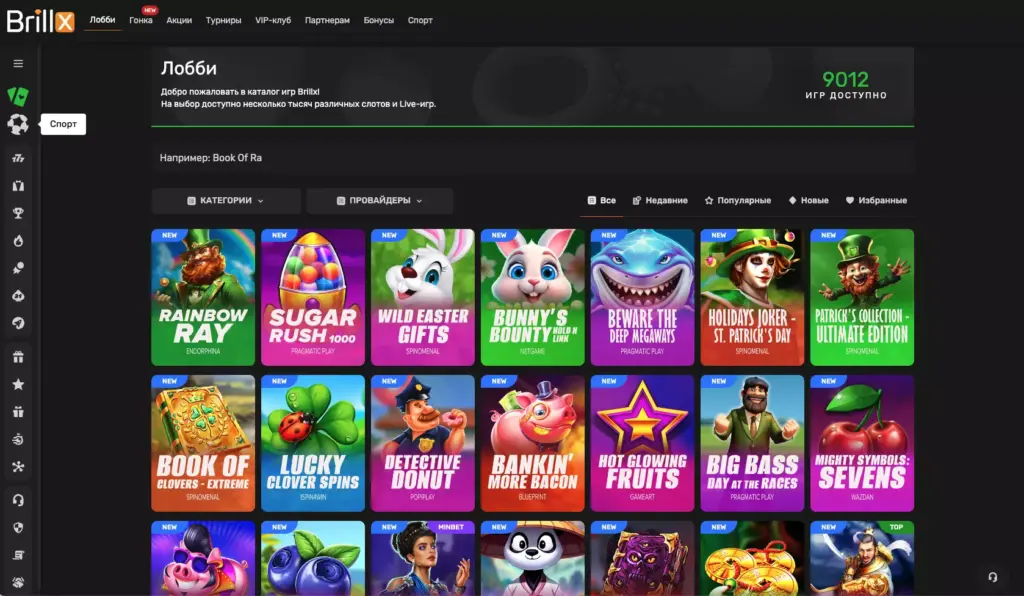Select the Спорт soccer ball icon in sidebar
Image resolution: width=1024 pixels, height=596 pixels.
(15, 124)
